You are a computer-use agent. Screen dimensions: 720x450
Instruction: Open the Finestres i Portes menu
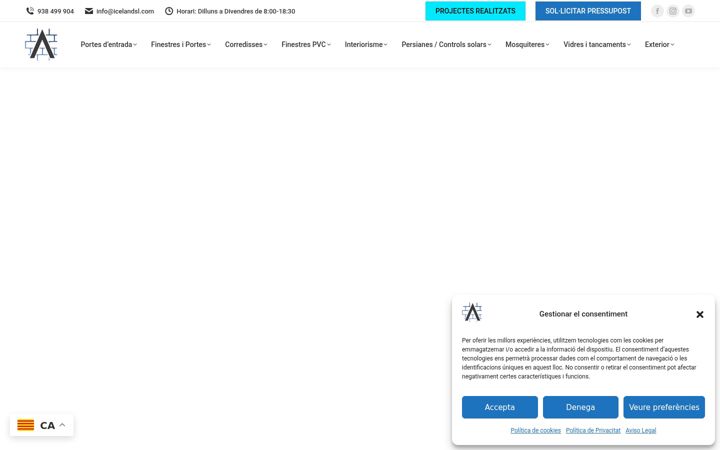180,45
